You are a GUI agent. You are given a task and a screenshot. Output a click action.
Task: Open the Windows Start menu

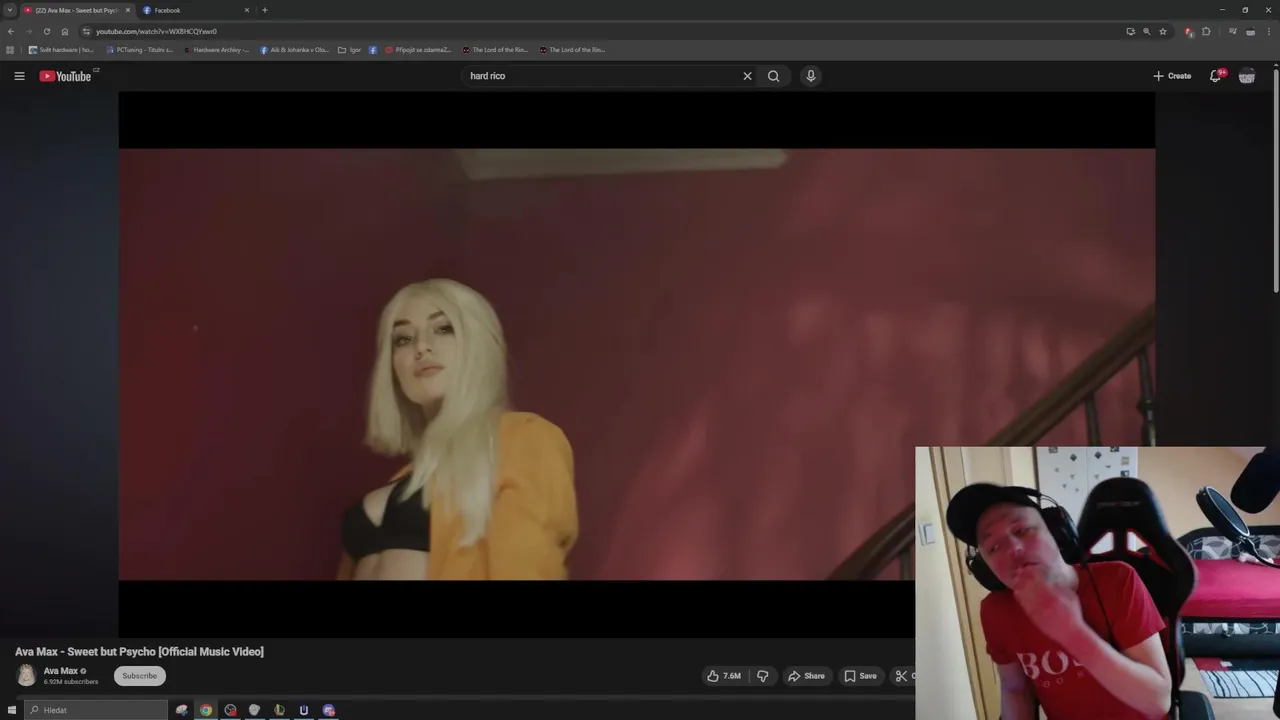point(11,710)
